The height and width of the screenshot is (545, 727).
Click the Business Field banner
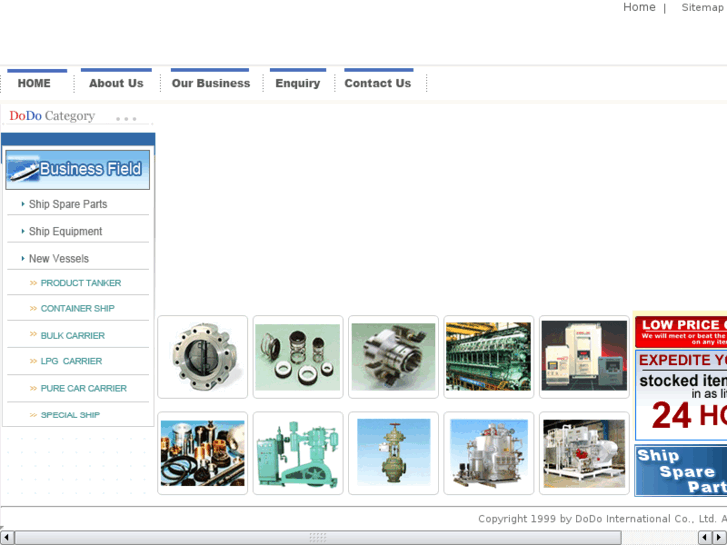click(77, 169)
